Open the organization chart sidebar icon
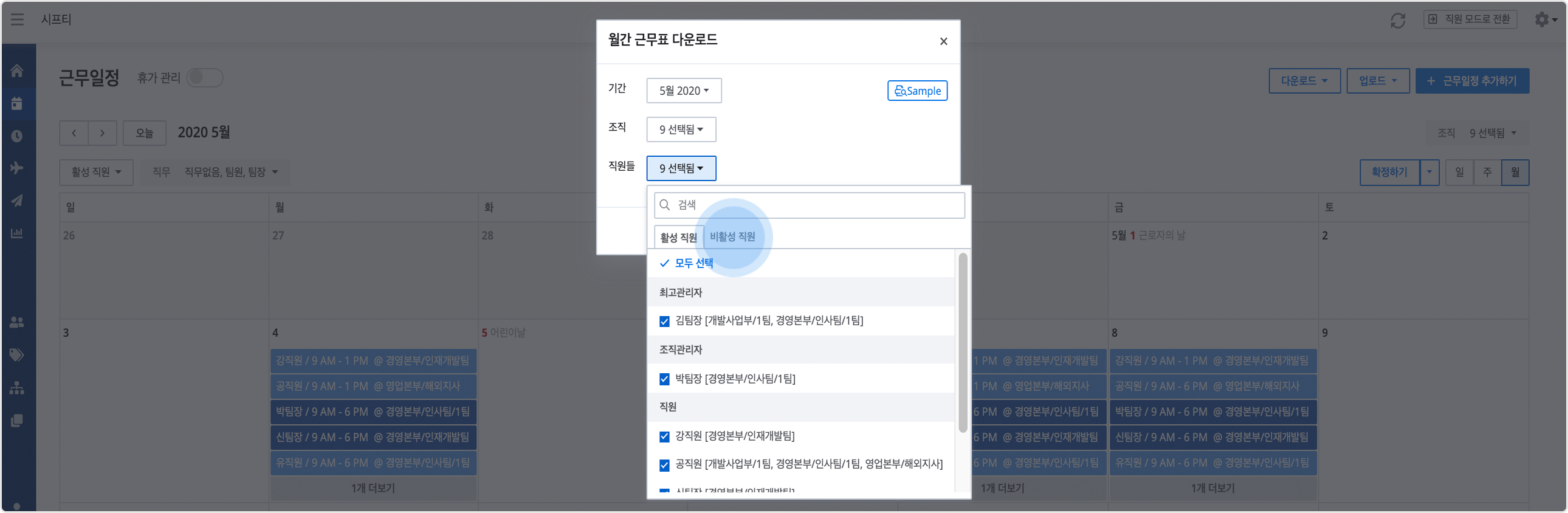This screenshot has width=1568, height=513. (x=17, y=388)
